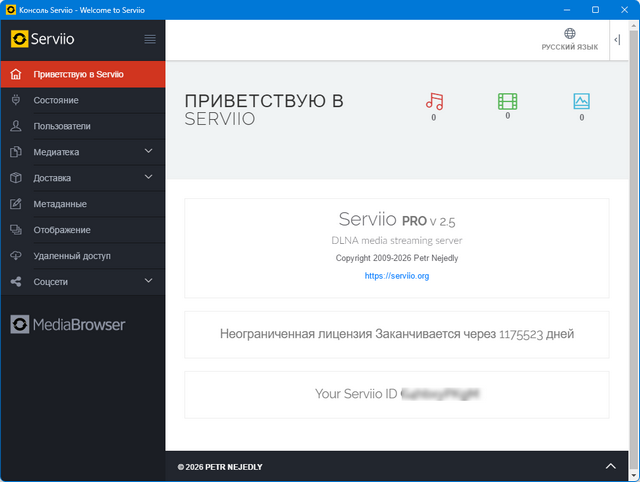Click the red music note icon
The image size is (640, 482).
(434, 101)
